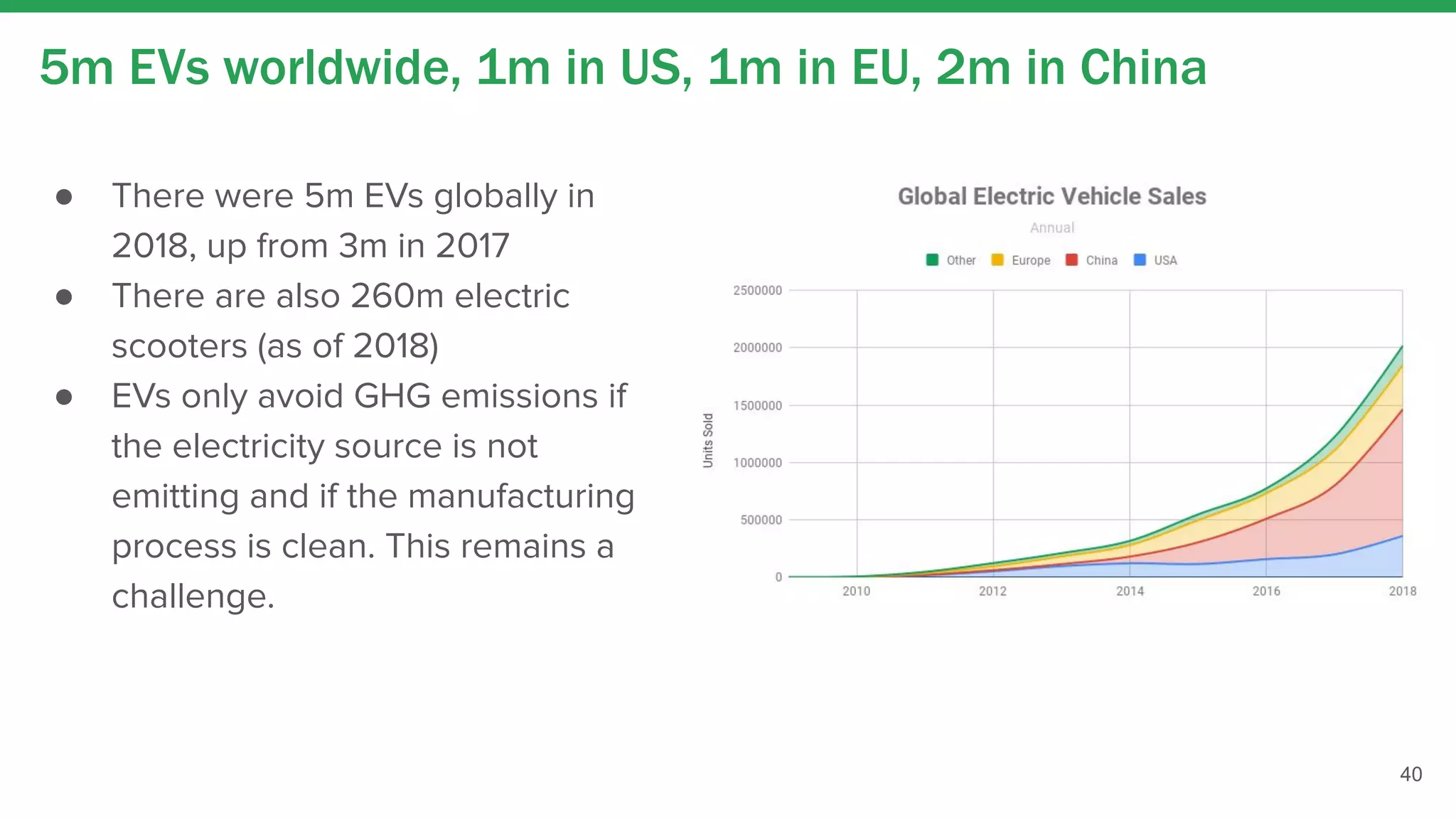Click the Units Sold axis label
Viewport: 1456px width, 819px height.
(707, 440)
